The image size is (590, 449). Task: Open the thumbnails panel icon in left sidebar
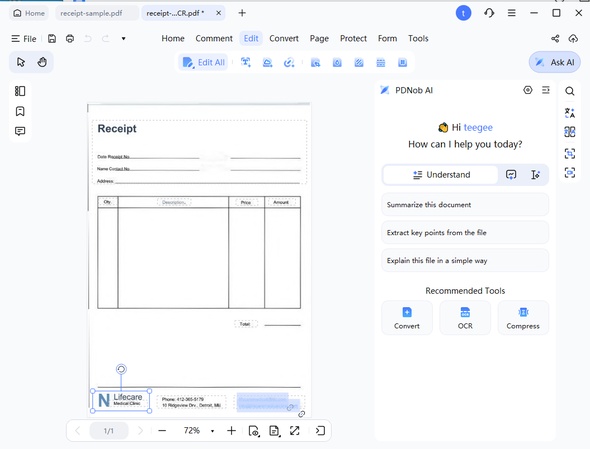(x=20, y=91)
